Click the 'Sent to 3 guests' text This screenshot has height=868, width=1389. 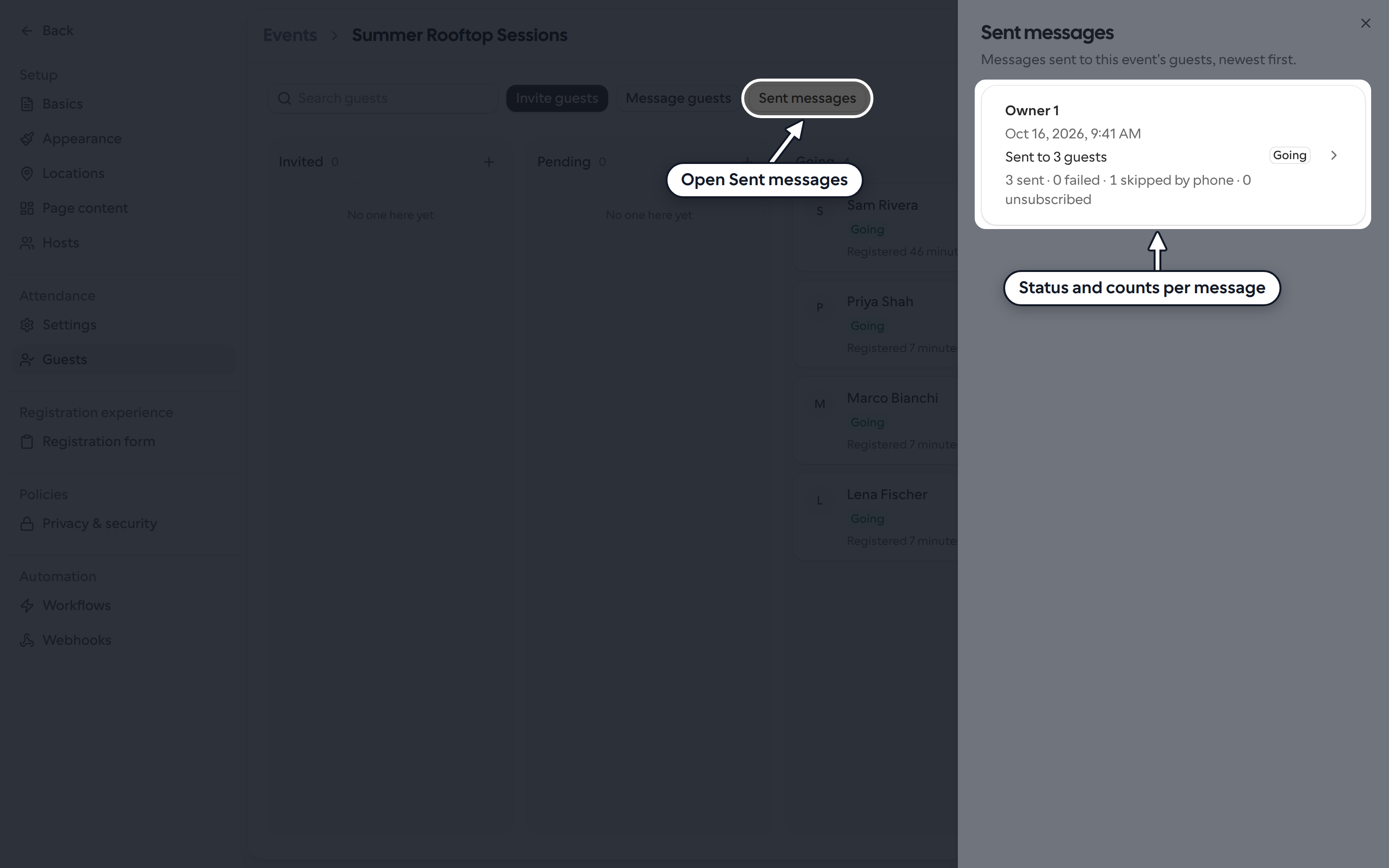click(1056, 157)
